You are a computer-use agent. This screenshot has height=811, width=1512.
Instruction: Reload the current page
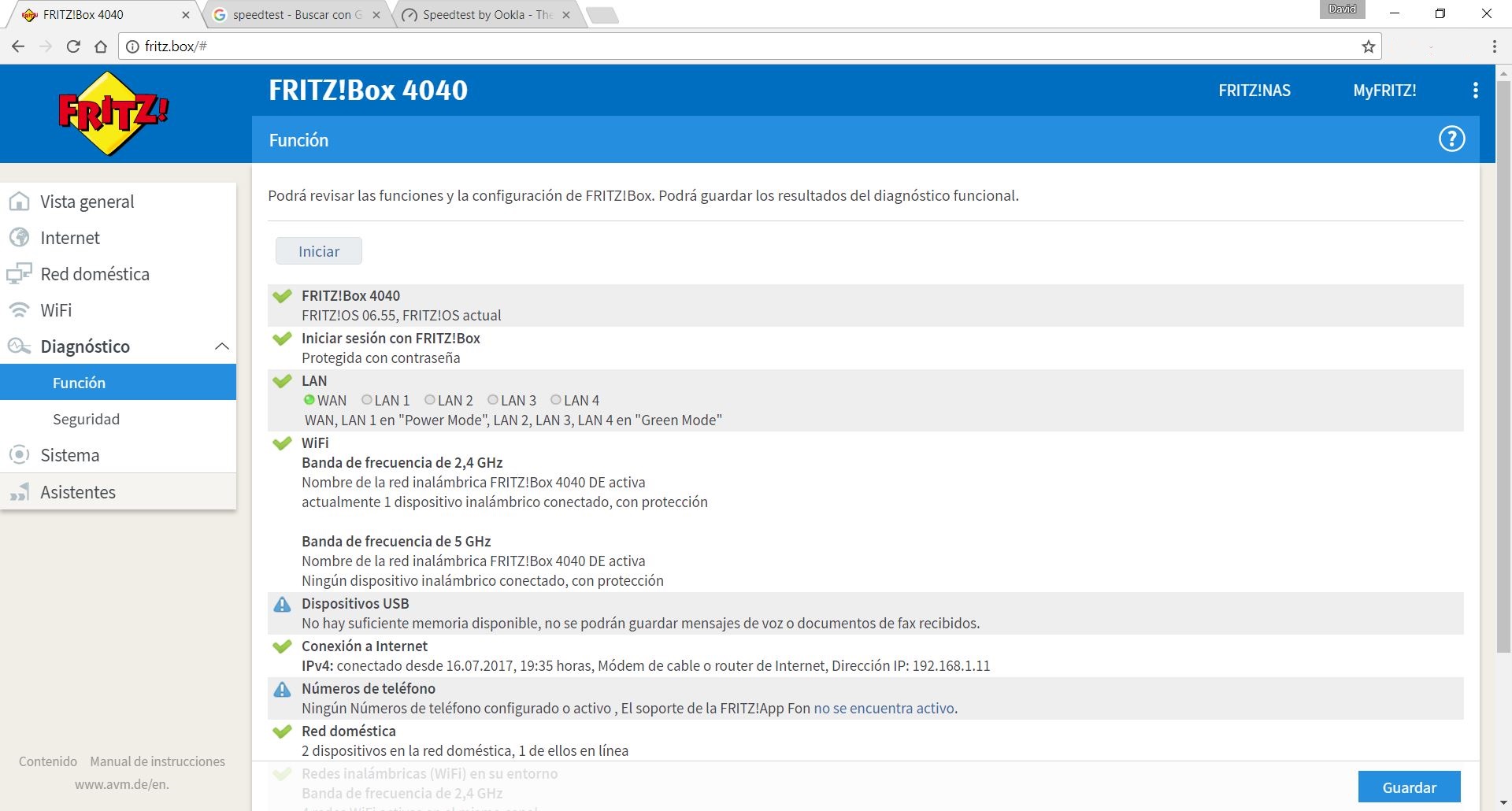(72, 46)
